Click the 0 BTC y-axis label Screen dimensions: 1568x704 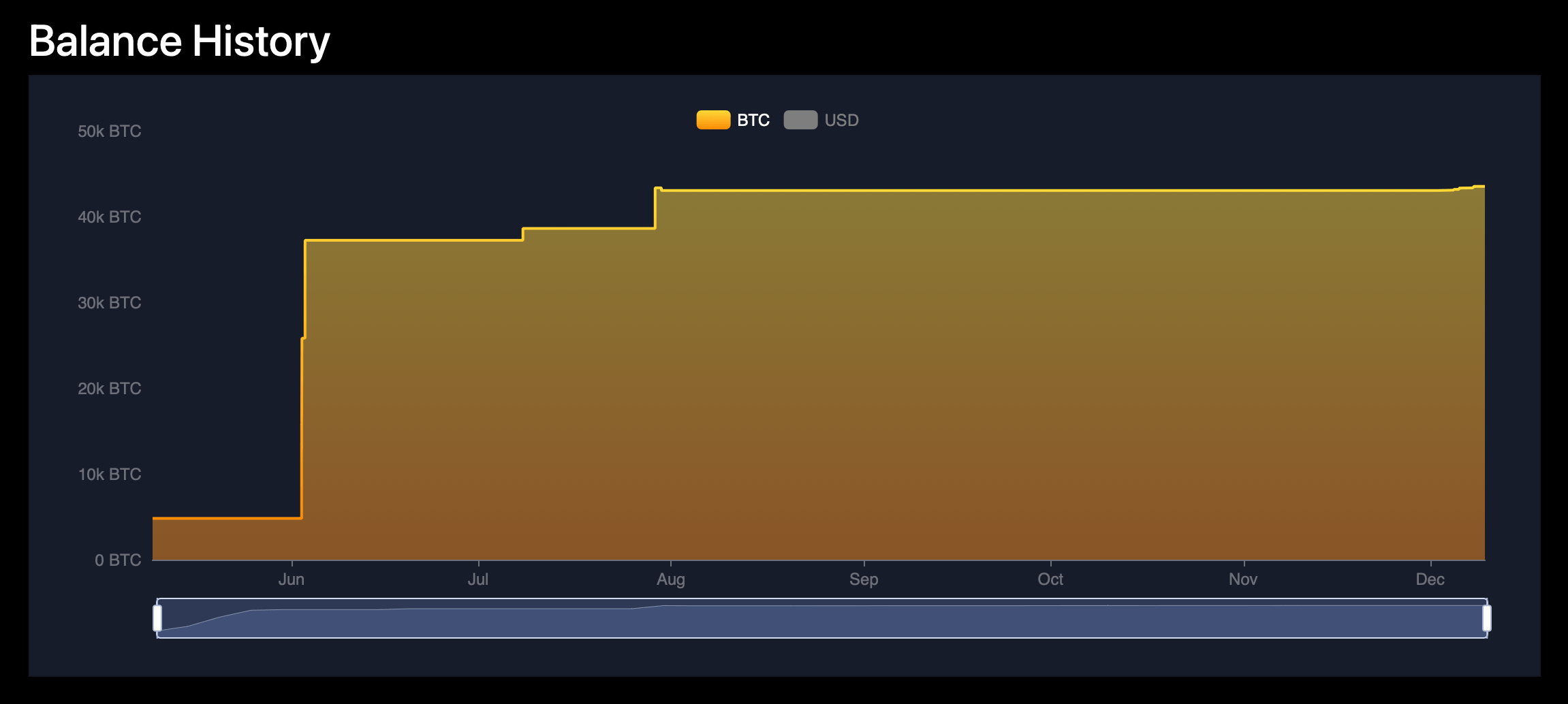tap(118, 560)
